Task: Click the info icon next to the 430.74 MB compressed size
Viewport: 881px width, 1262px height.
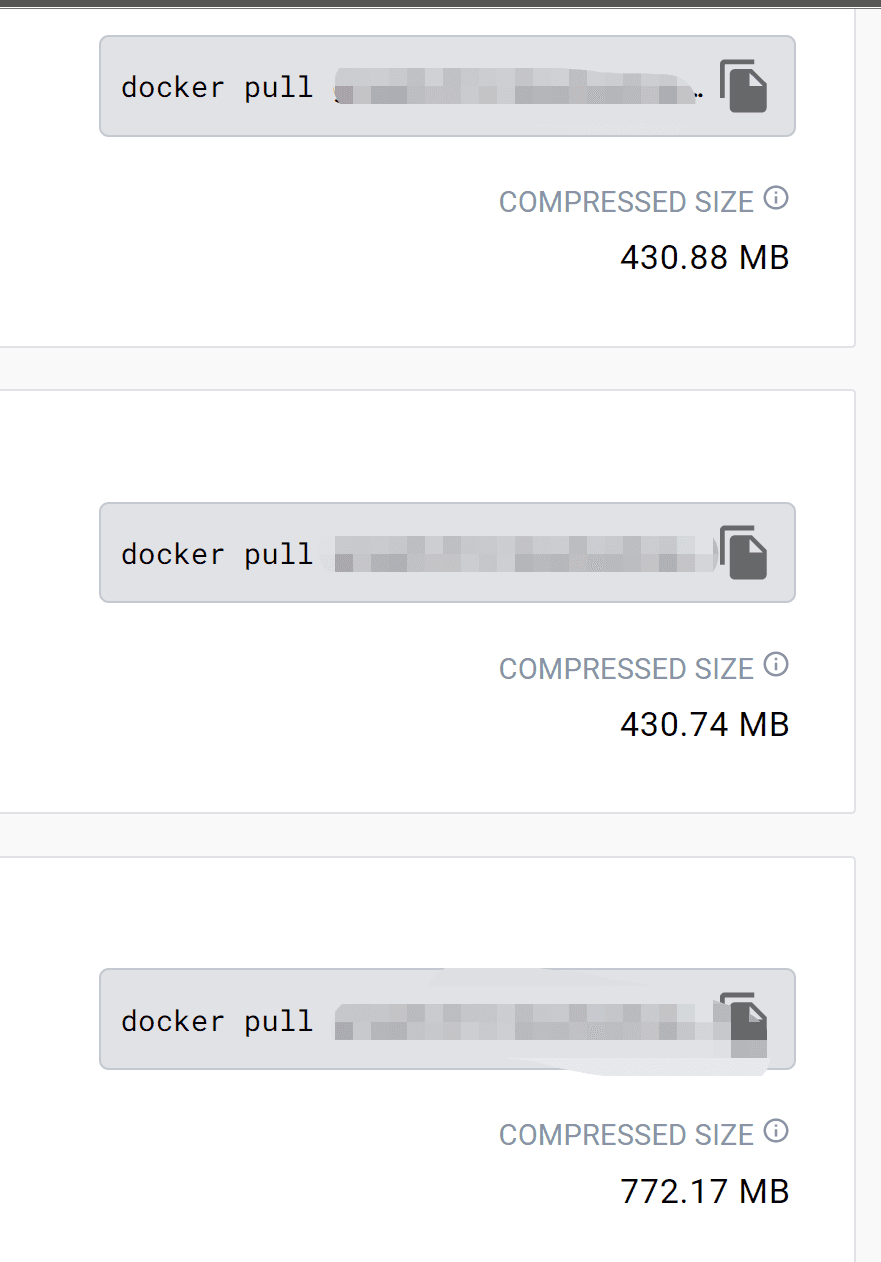Action: click(x=776, y=665)
